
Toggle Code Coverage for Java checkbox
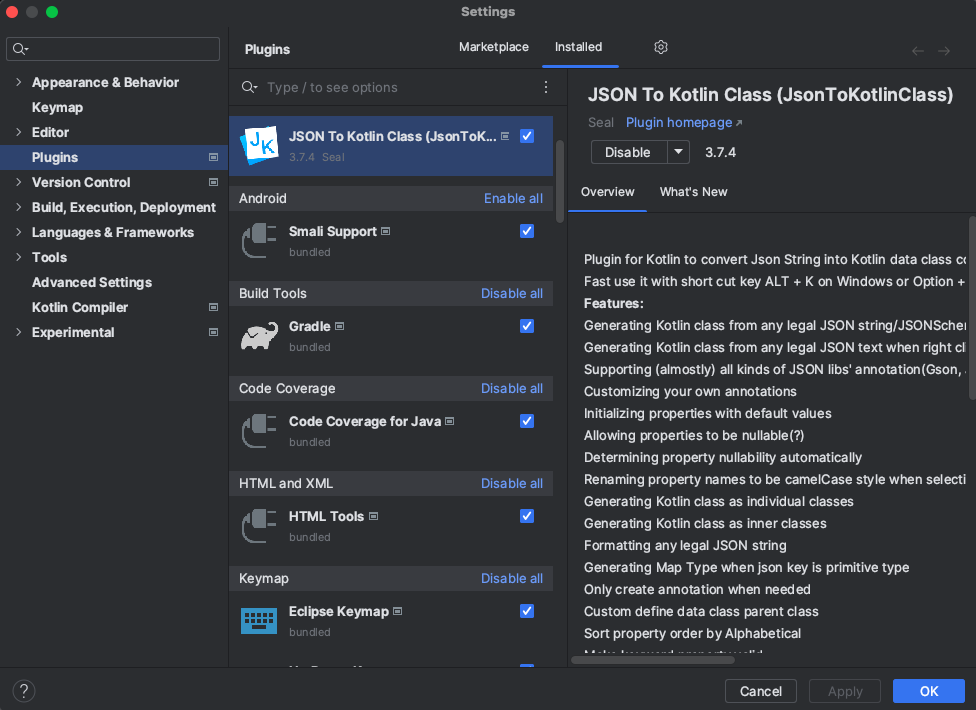pos(527,421)
